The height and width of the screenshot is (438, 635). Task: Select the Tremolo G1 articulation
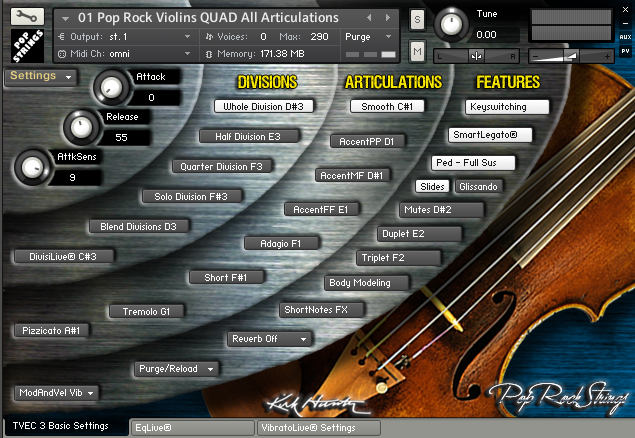[x=147, y=311]
